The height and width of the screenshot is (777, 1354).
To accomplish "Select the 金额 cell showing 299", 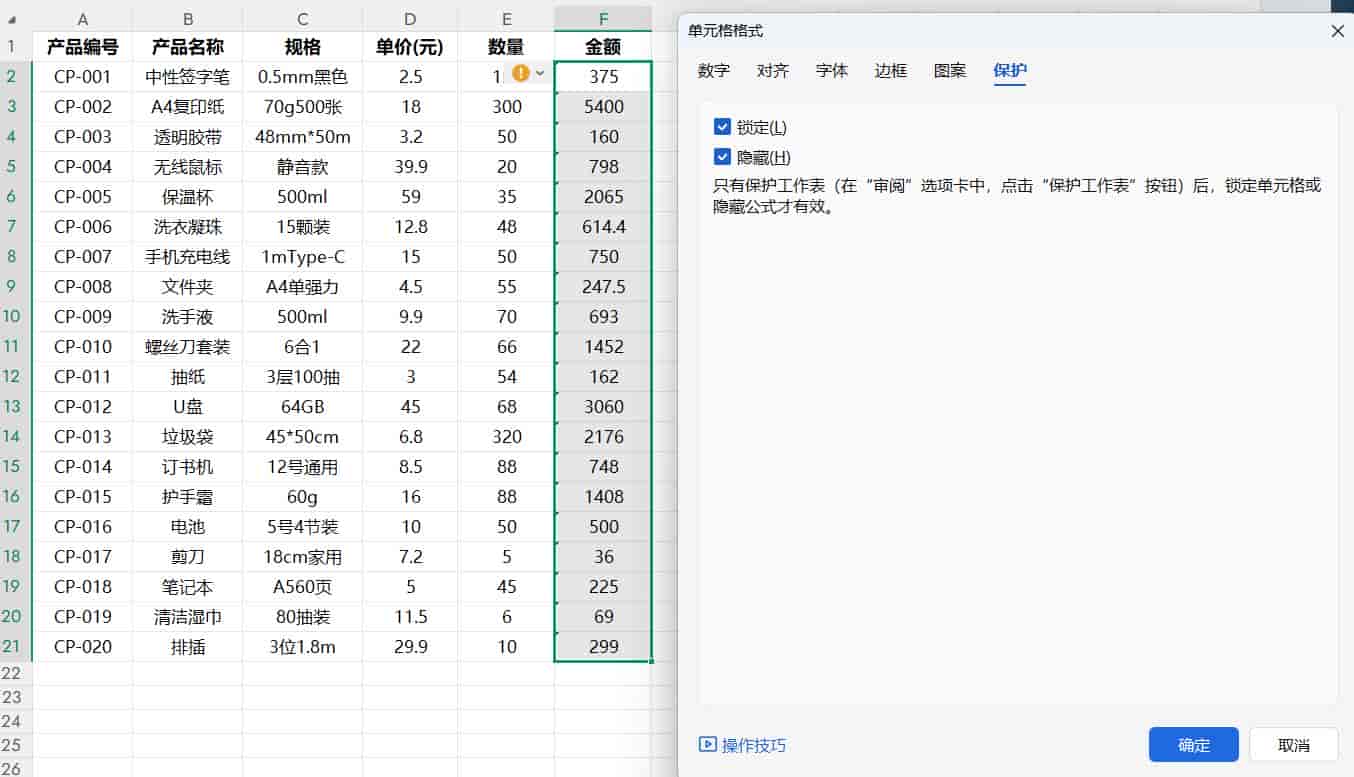I will 603,646.
